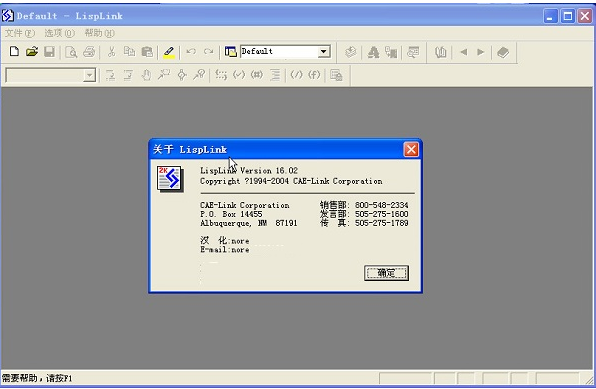Click the 确定 button in dialog
This screenshot has height=389, width=596.
(x=386, y=273)
